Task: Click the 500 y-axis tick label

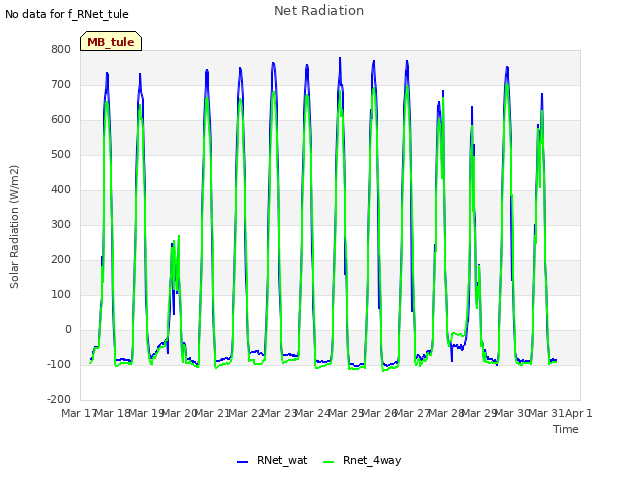Action: click(x=61, y=154)
